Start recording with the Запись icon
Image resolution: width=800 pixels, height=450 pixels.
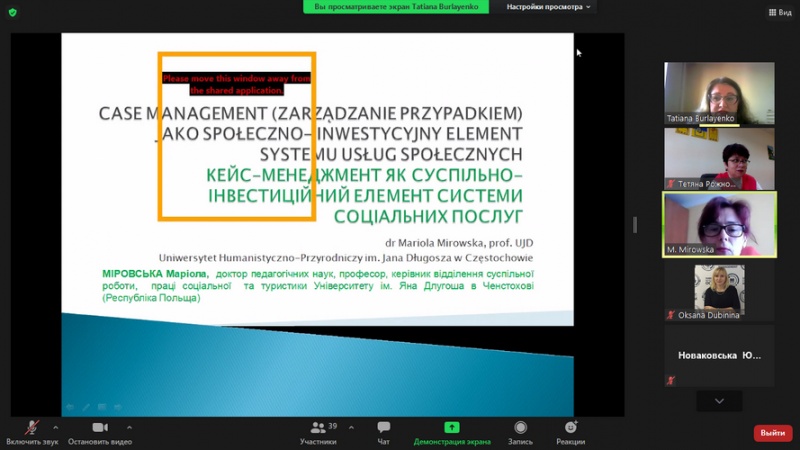click(x=520, y=431)
